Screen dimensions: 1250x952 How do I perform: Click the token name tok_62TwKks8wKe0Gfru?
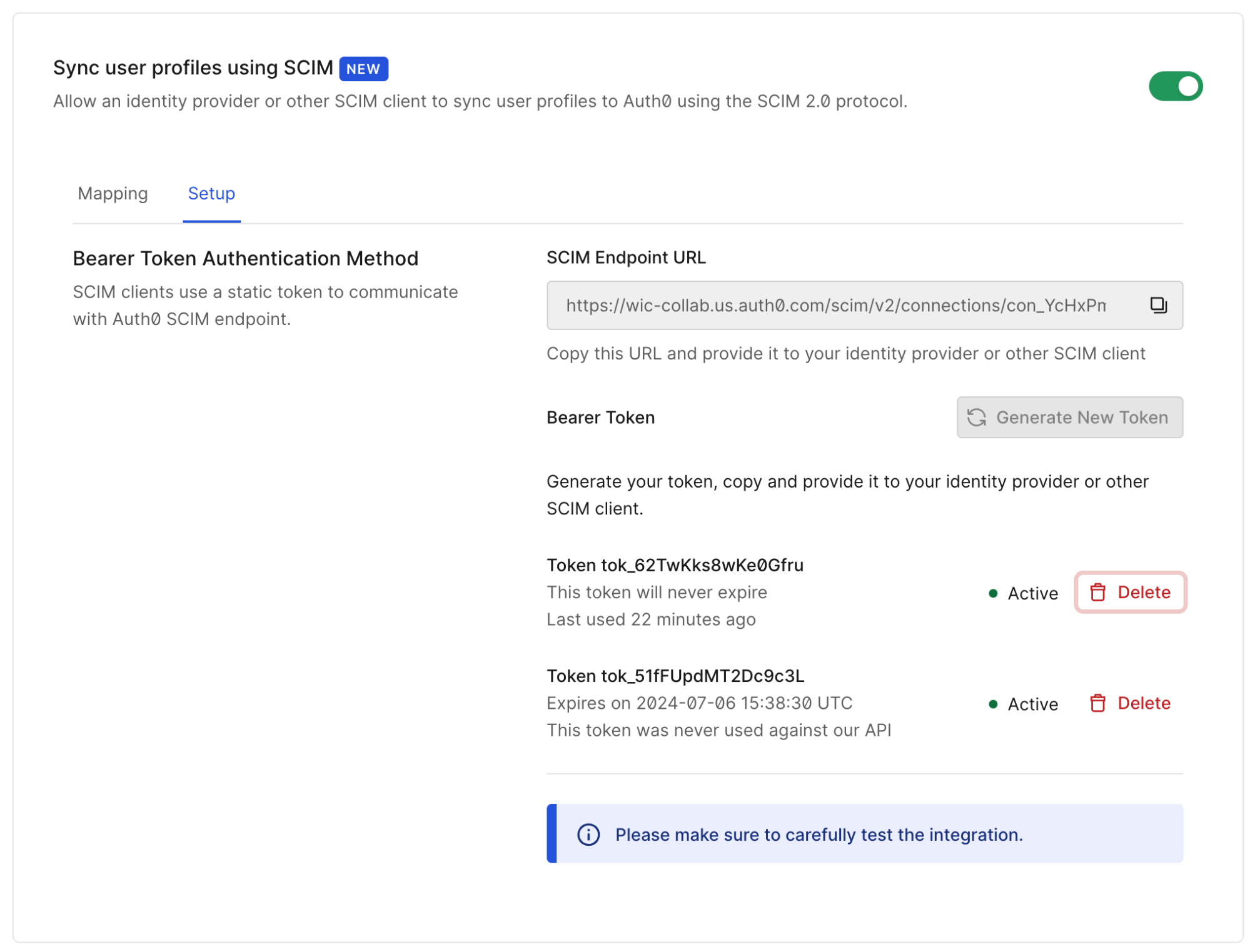click(x=675, y=565)
